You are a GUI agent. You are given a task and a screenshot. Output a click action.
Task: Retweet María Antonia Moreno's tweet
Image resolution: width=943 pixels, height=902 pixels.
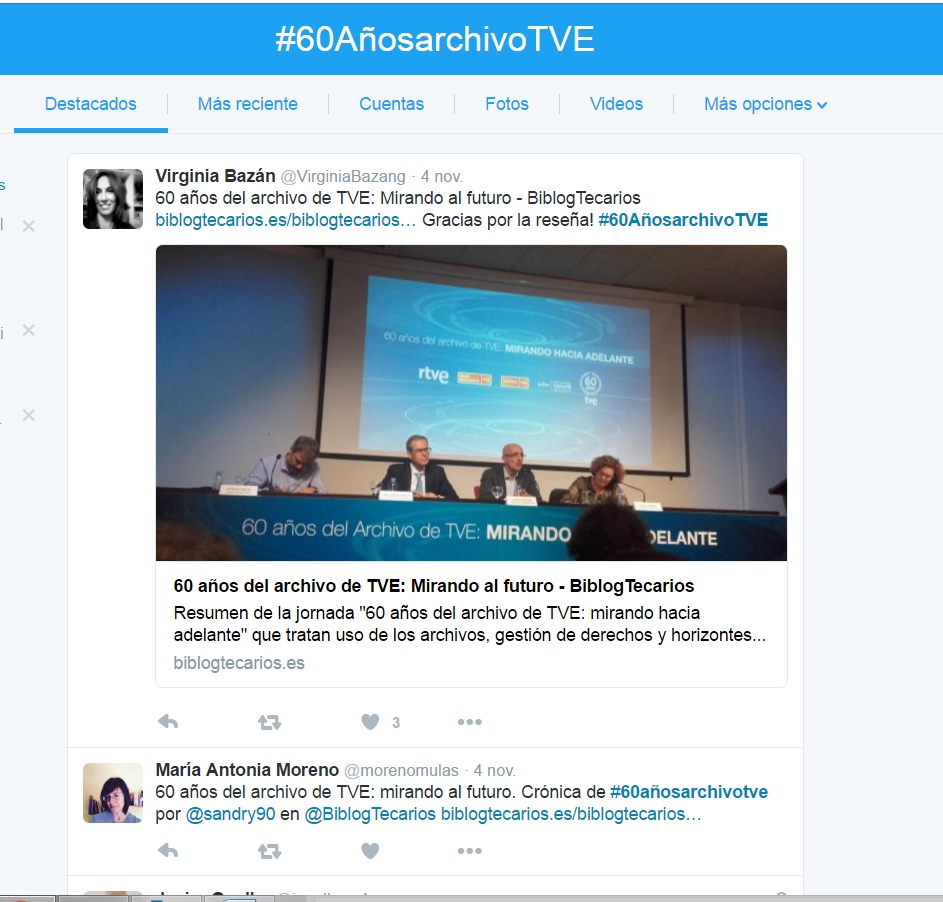pyautogui.click(x=269, y=851)
